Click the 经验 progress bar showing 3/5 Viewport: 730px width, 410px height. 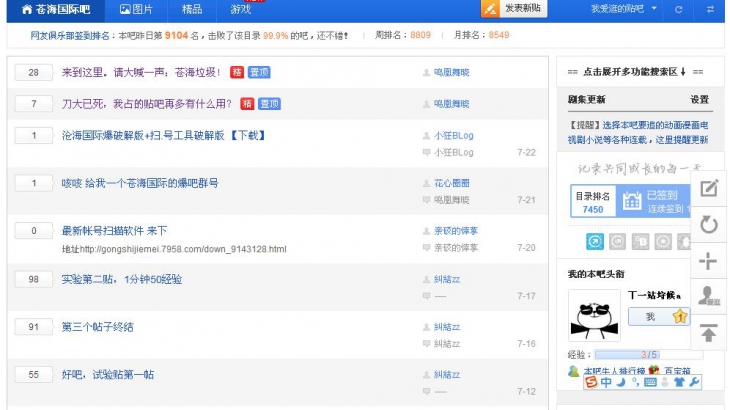pos(648,354)
